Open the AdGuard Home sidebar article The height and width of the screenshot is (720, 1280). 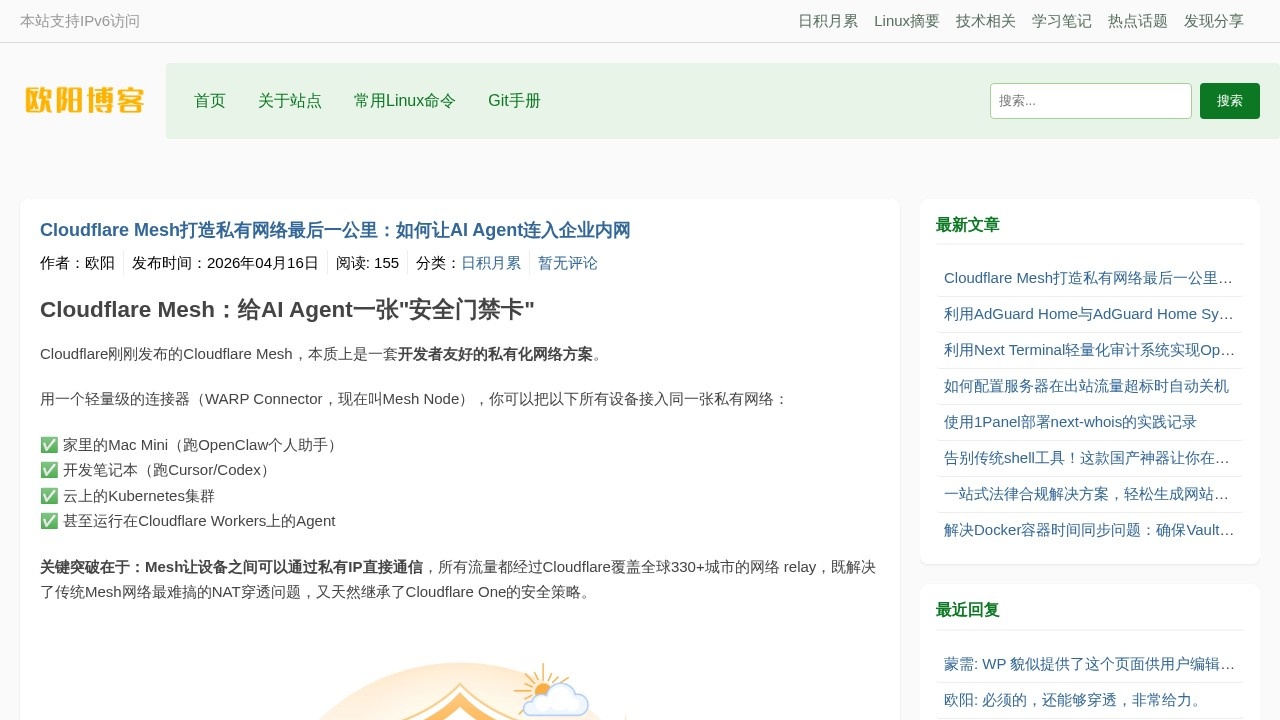1088,314
